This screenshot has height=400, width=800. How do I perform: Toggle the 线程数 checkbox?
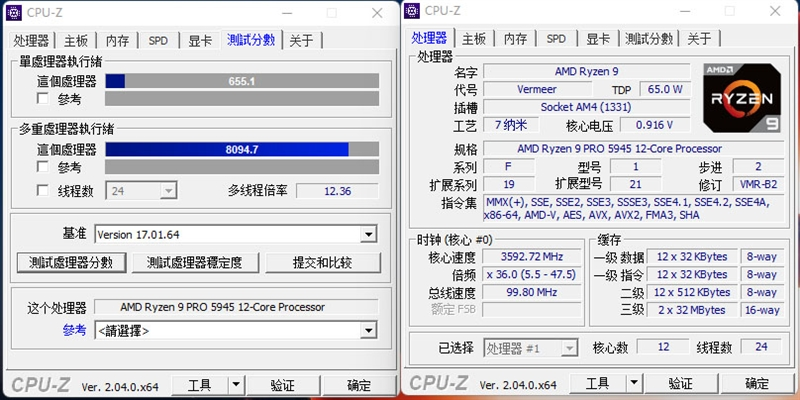point(43,191)
